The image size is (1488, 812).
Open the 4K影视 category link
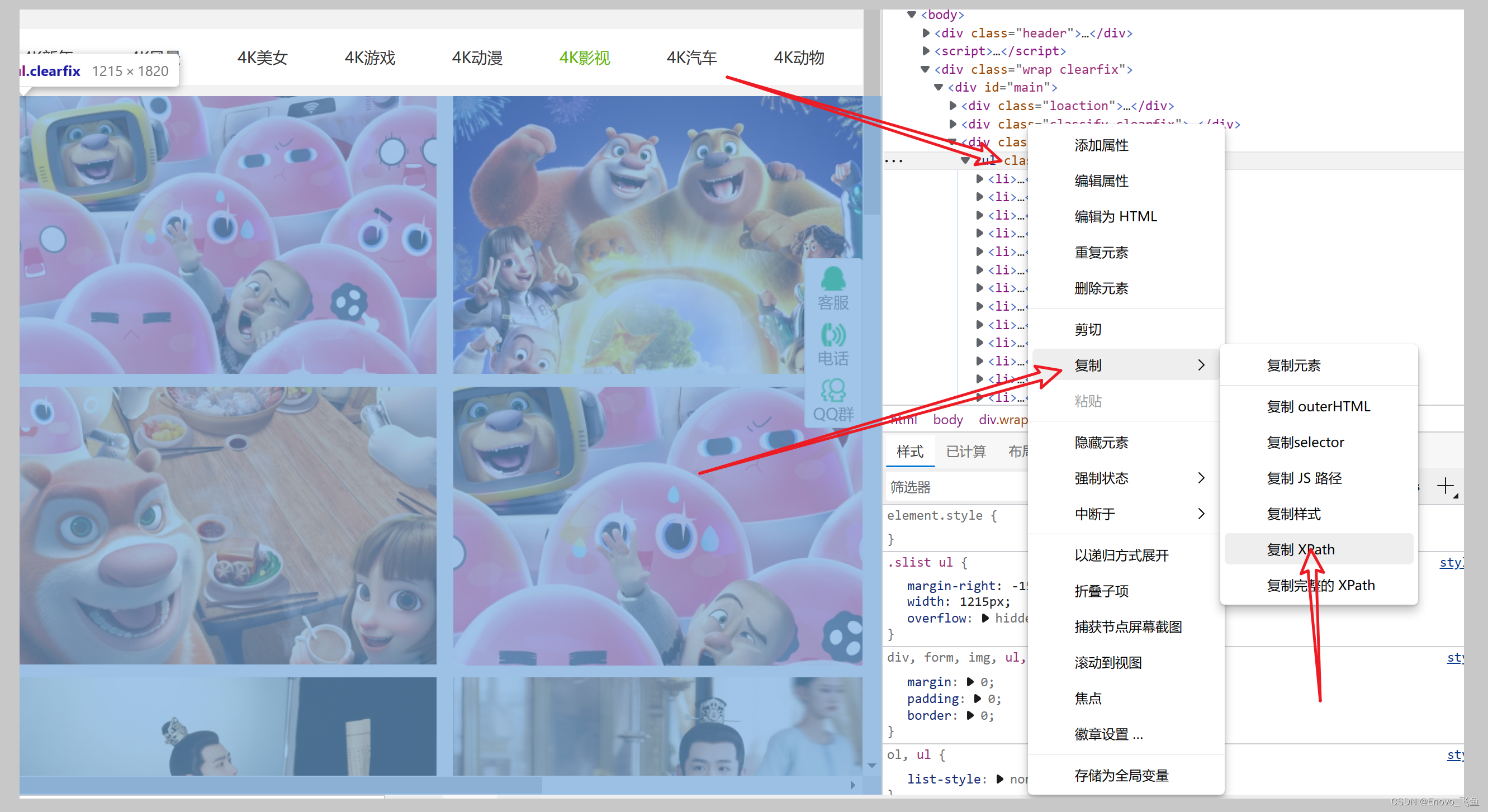(x=585, y=58)
